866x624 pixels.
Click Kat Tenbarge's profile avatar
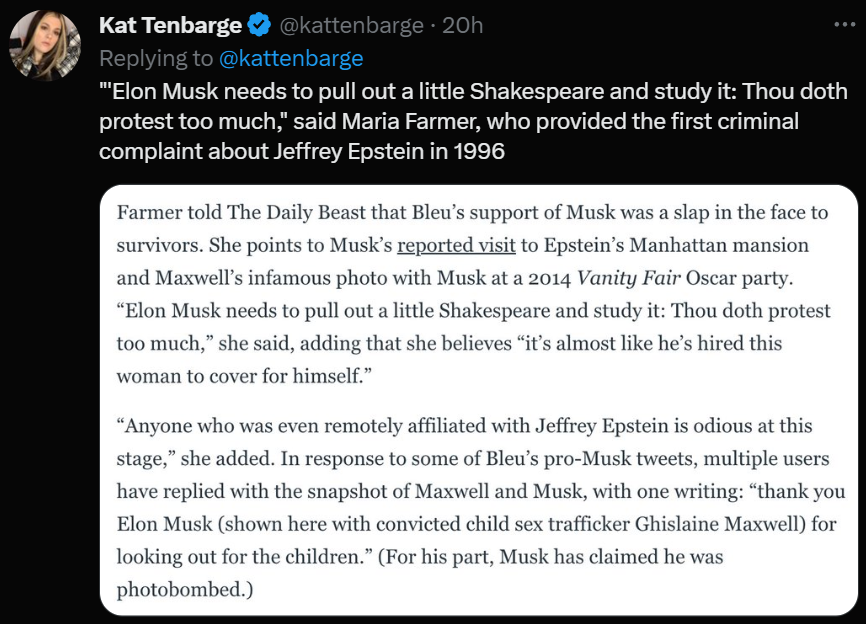pos(45,45)
